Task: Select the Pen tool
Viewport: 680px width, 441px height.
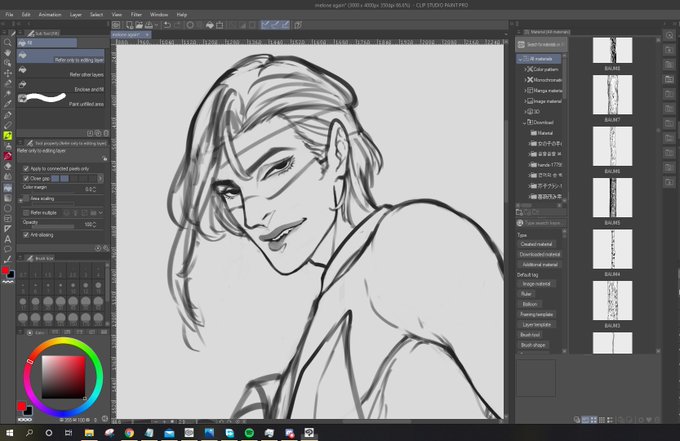Action: coord(7,115)
